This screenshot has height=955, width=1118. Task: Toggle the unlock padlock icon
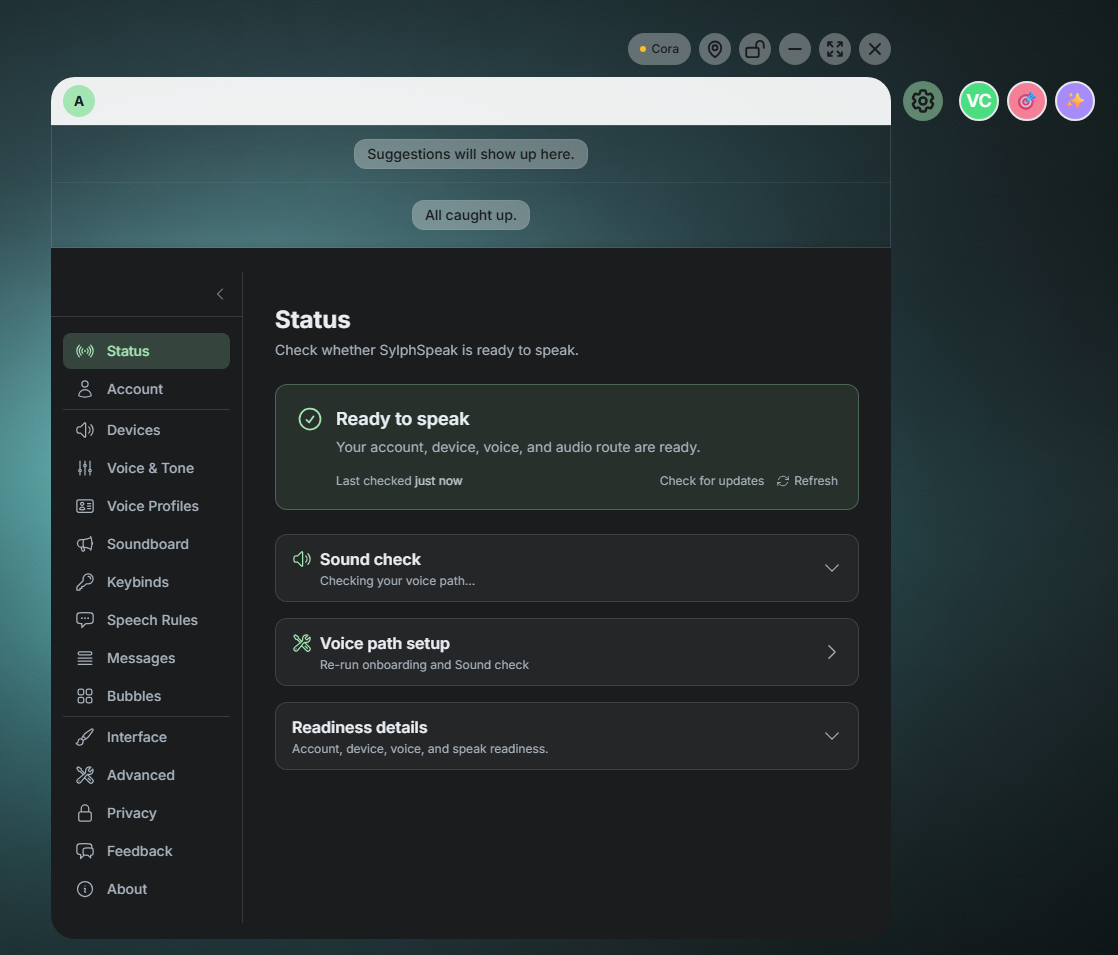point(754,49)
